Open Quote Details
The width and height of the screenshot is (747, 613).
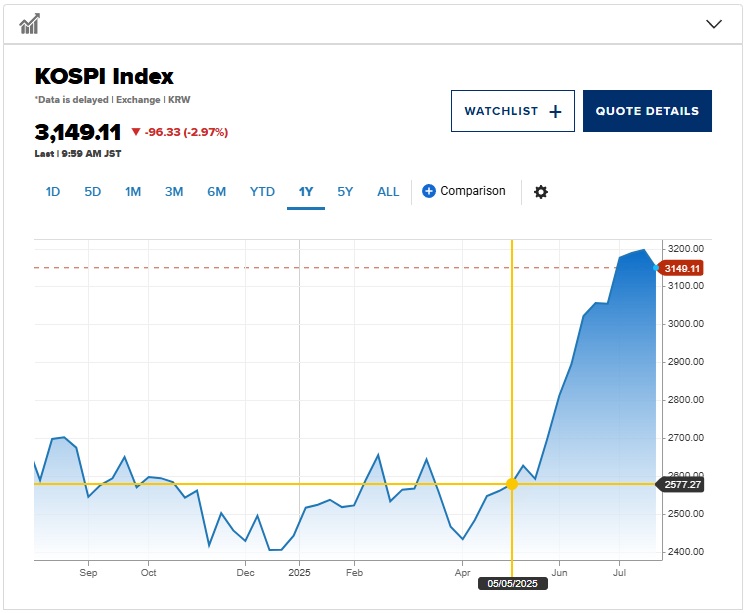tap(647, 111)
